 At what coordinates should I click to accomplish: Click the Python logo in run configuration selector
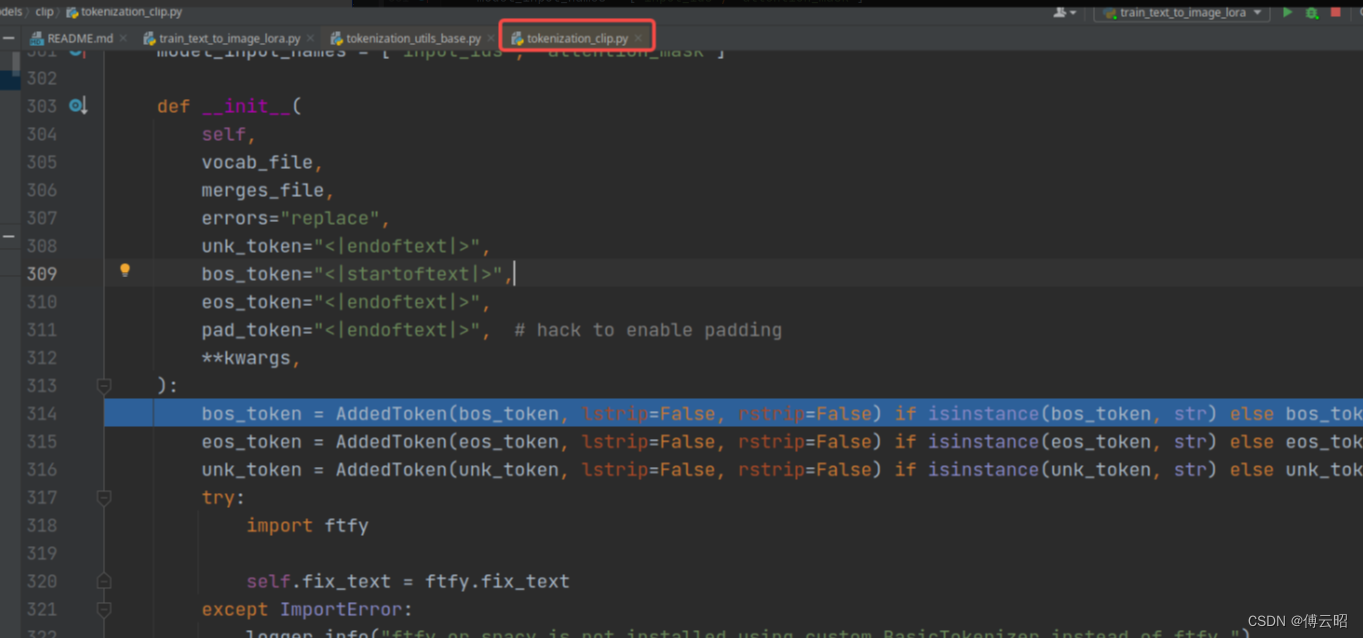tap(1108, 13)
